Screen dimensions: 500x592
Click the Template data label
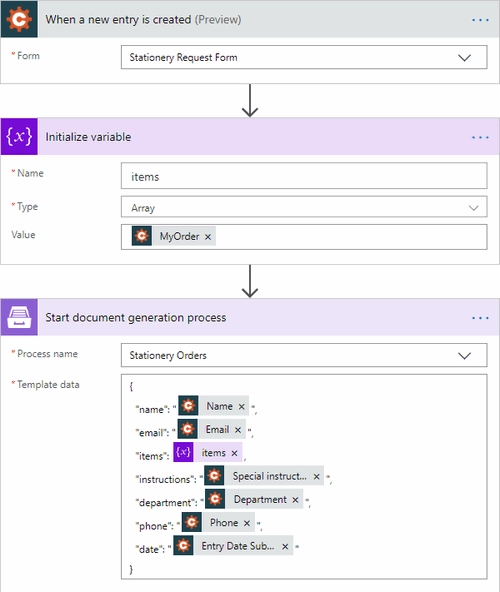tap(48, 385)
